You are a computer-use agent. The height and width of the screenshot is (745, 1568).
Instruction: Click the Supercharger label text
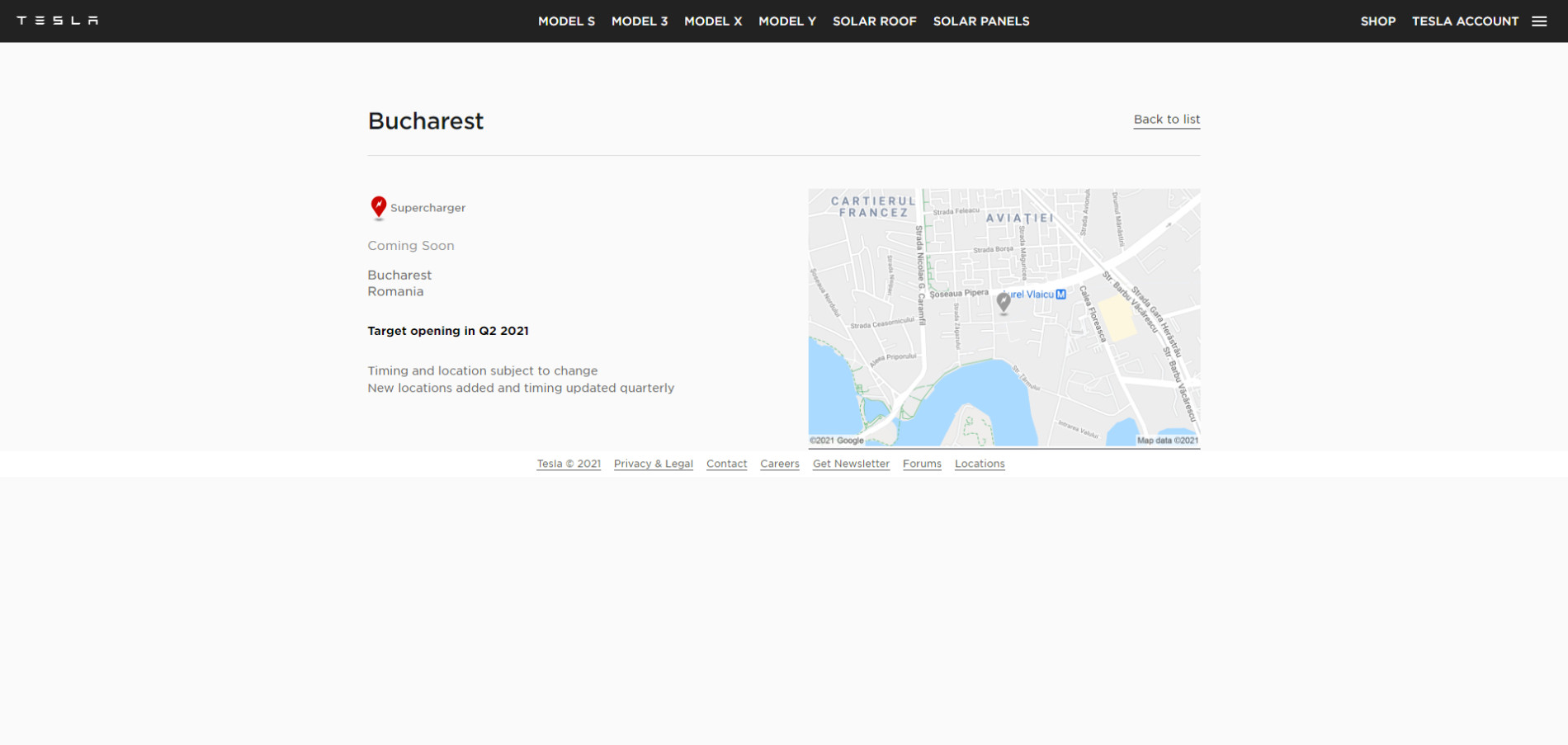427,208
